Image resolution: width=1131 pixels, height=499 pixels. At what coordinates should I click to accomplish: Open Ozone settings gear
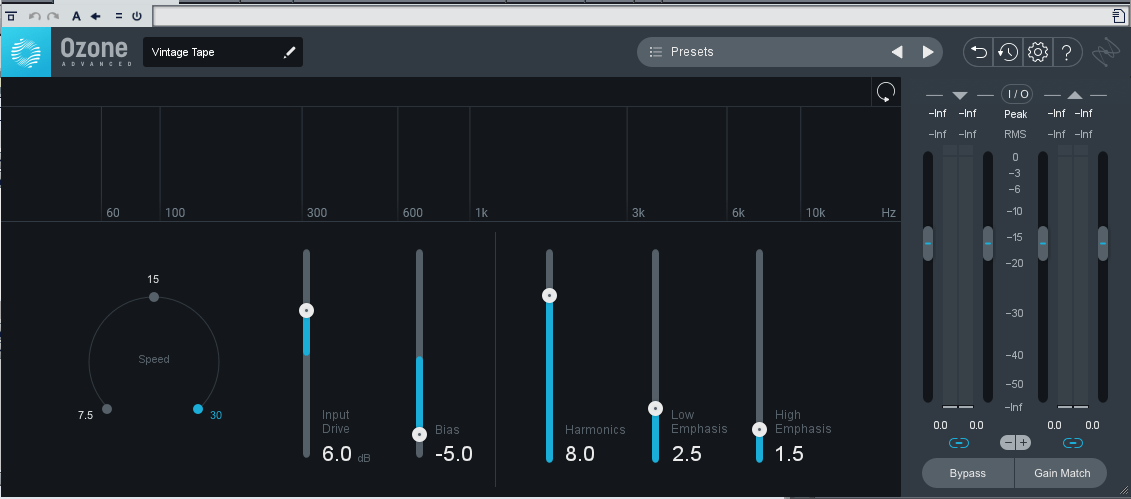pos(1037,52)
